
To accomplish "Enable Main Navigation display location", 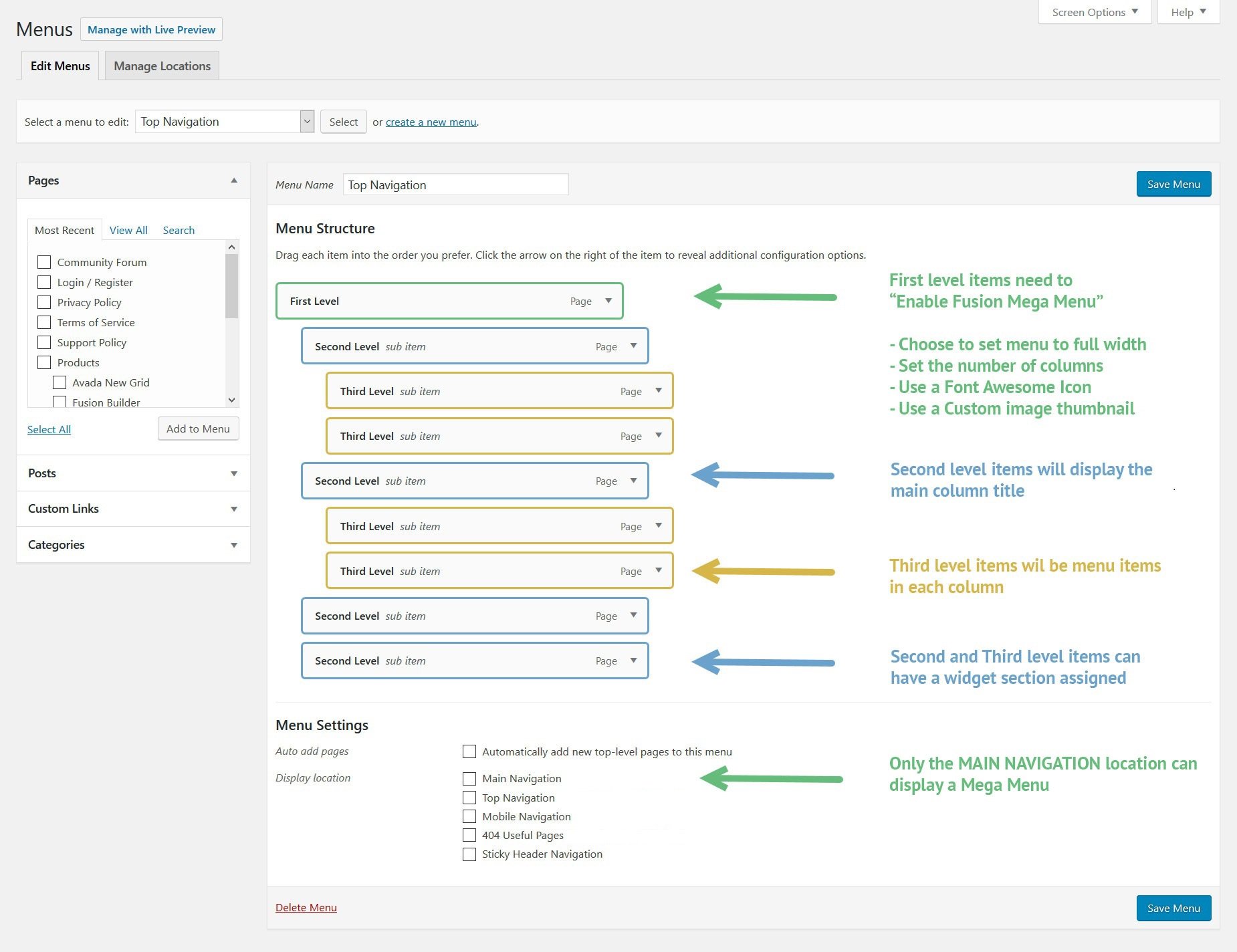I will pyautogui.click(x=469, y=779).
